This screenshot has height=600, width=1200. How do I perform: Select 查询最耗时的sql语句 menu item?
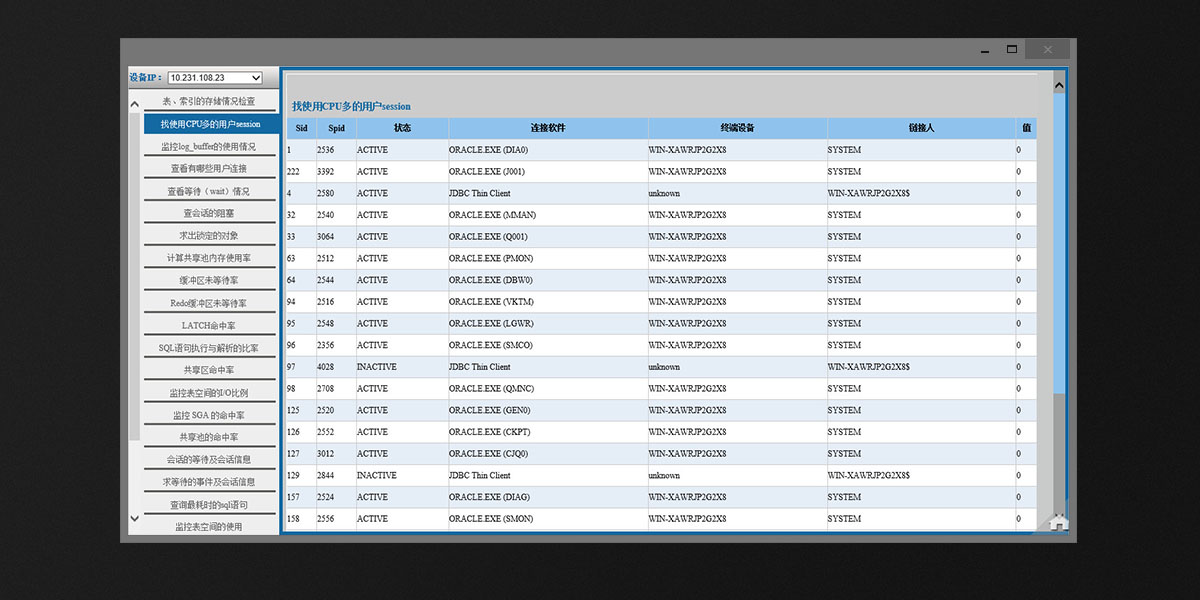209,505
